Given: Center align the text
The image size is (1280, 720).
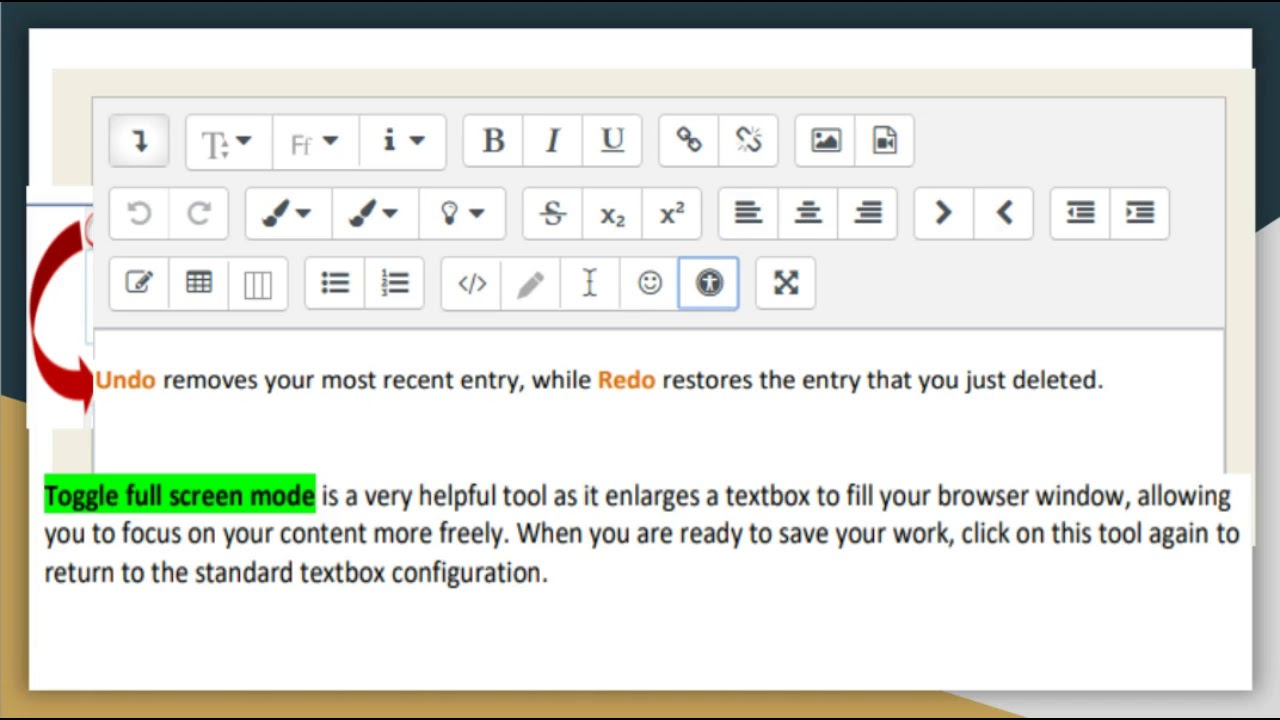Looking at the screenshot, I should click(x=808, y=213).
